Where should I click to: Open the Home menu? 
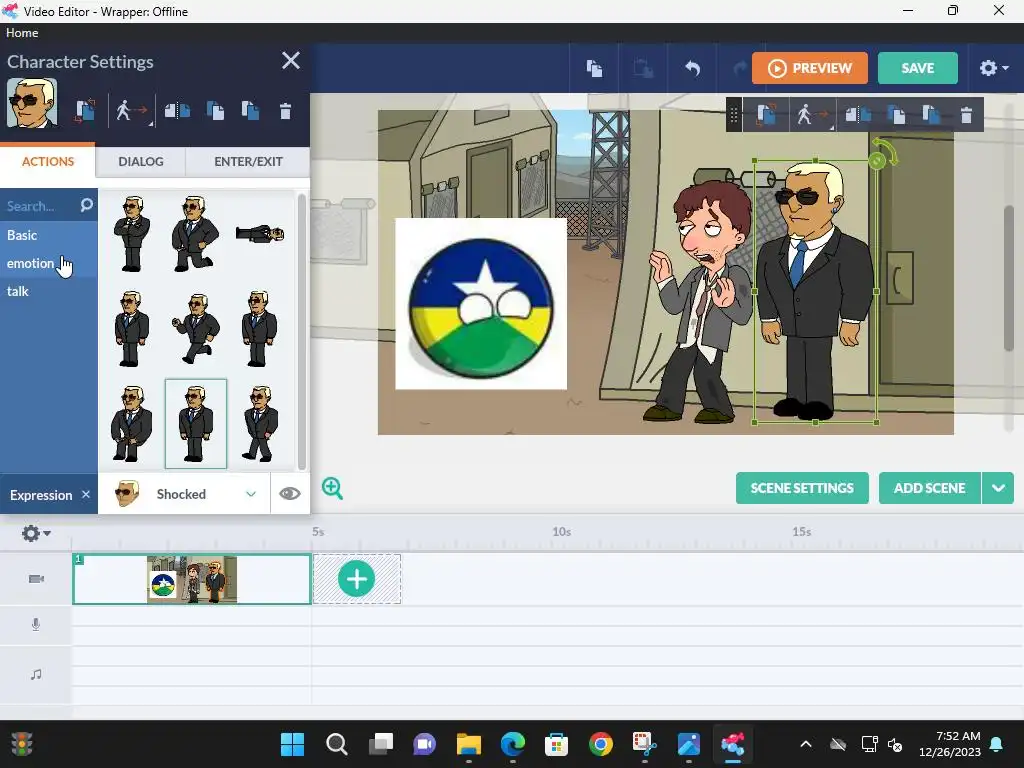pos(22,33)
